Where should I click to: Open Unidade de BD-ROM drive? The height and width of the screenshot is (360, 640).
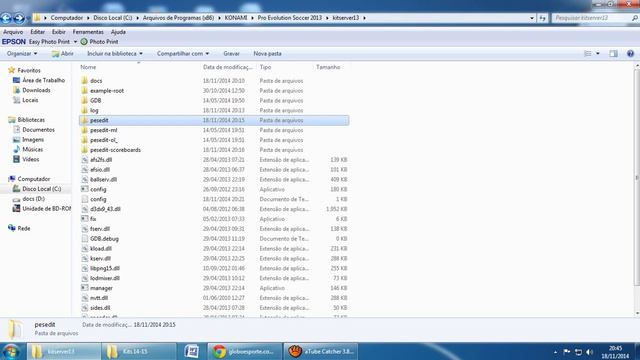[x=46, y=209]
